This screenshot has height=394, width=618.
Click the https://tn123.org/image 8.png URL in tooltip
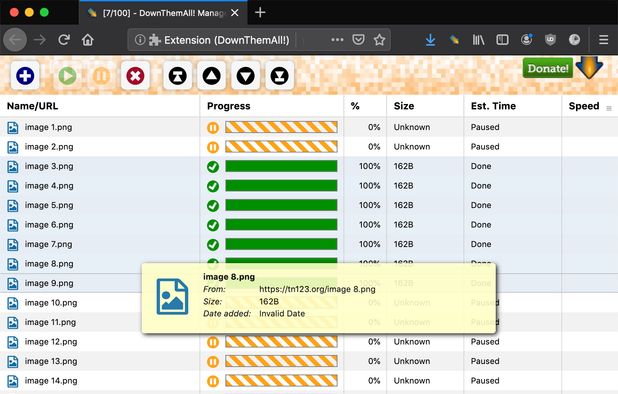pyautogui.click(x=317, y=289)
